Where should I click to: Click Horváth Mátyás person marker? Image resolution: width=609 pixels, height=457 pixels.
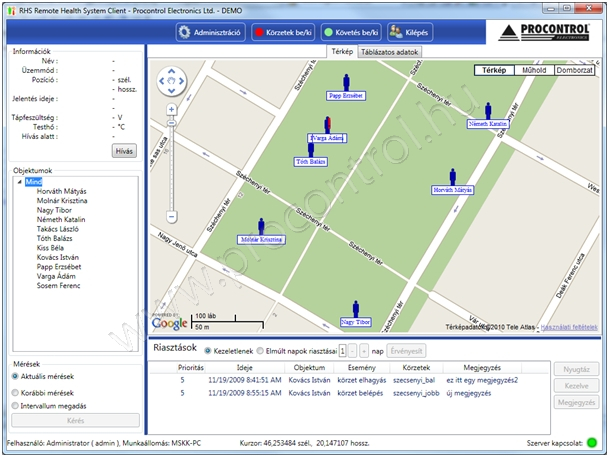452,177
